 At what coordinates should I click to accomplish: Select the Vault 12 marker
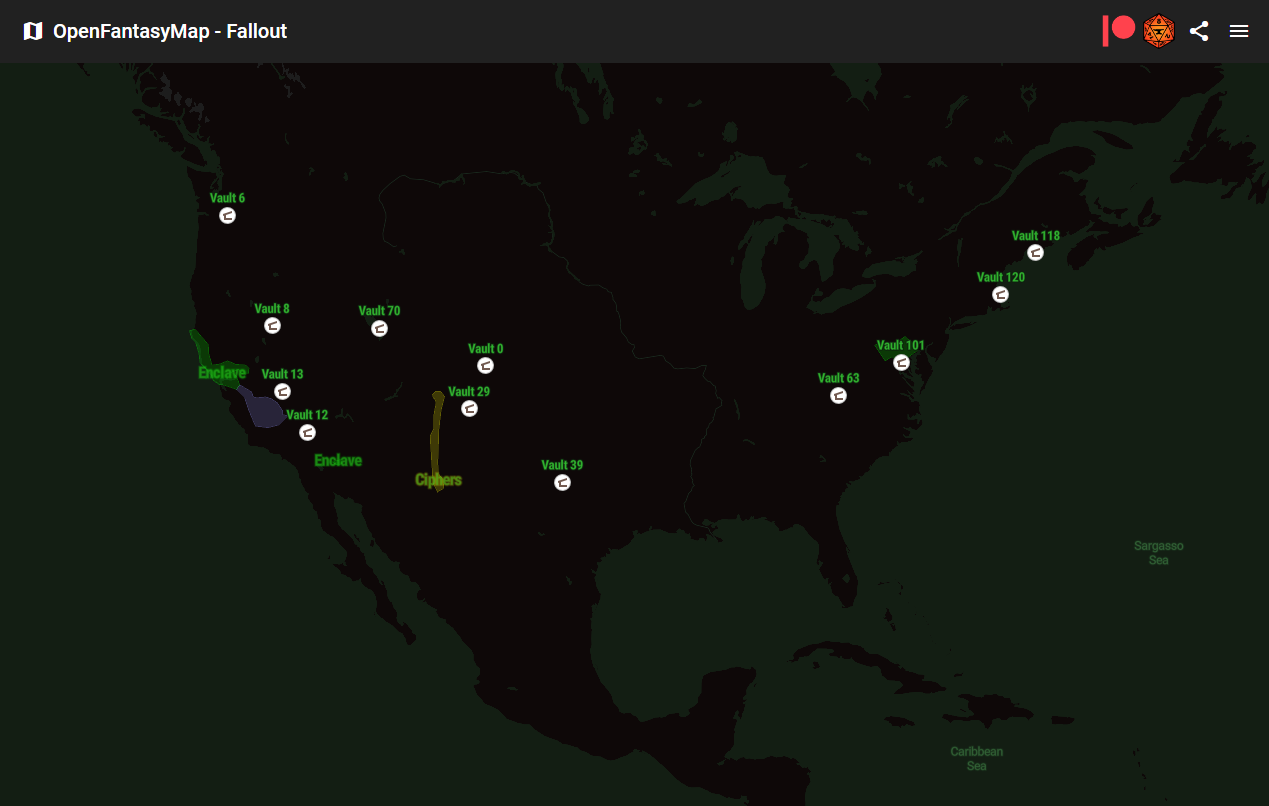tap(308, 432)
